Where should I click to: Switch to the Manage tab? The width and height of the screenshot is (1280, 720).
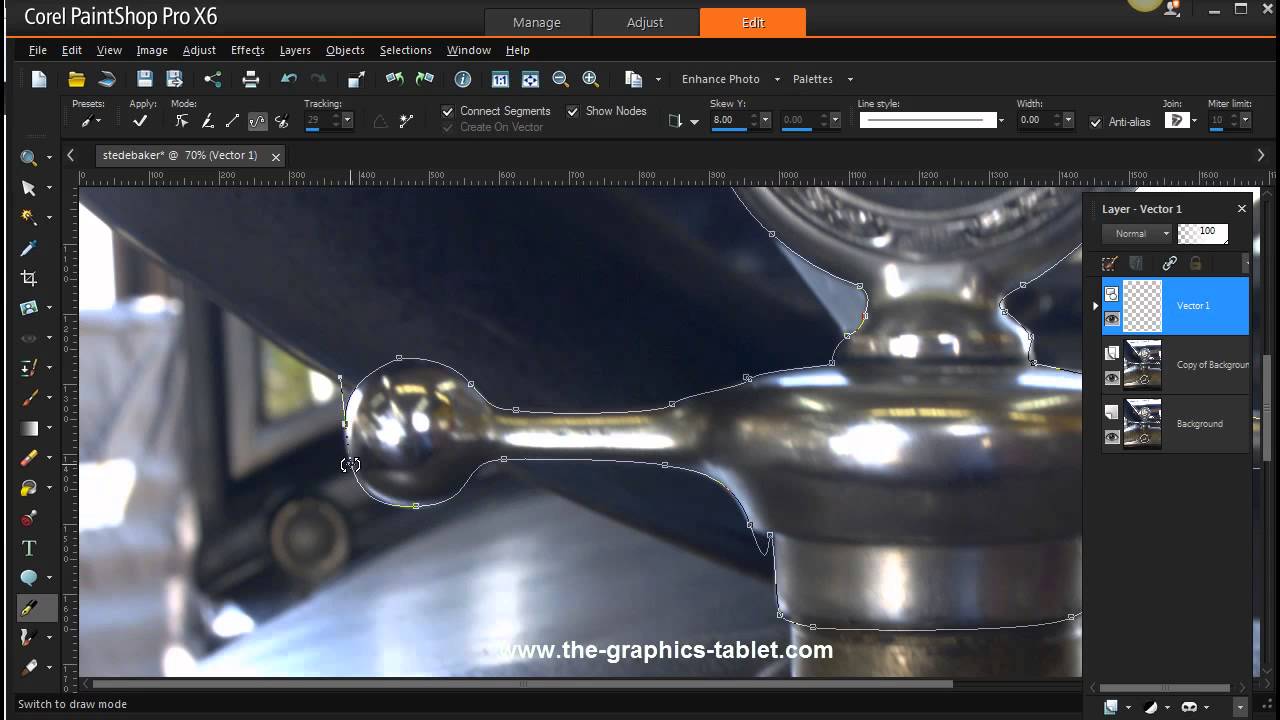[537, 22]
